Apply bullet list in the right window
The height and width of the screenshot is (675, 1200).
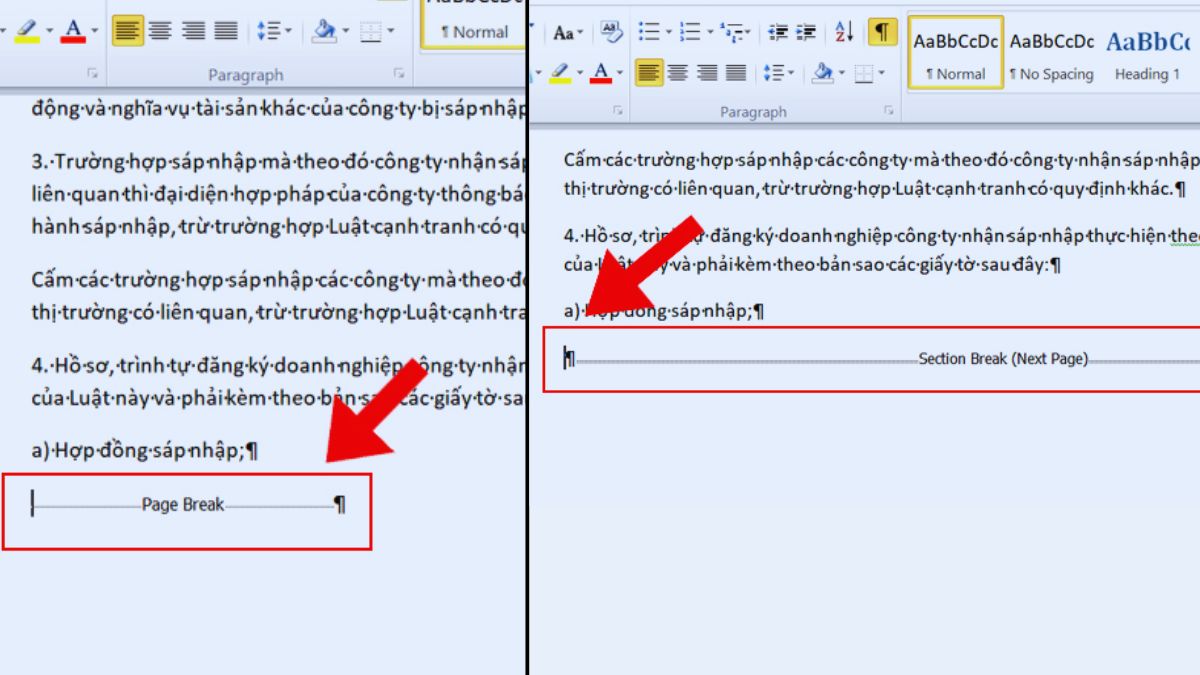point(649,32)
